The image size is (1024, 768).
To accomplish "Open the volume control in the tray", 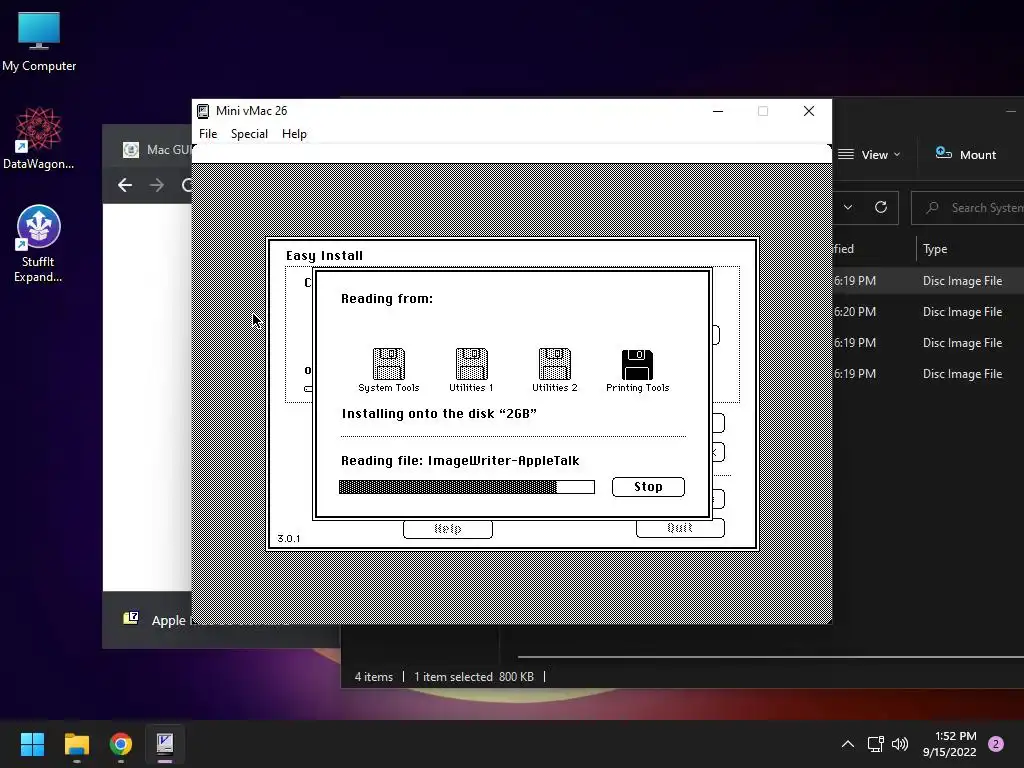I will (900, 744).
